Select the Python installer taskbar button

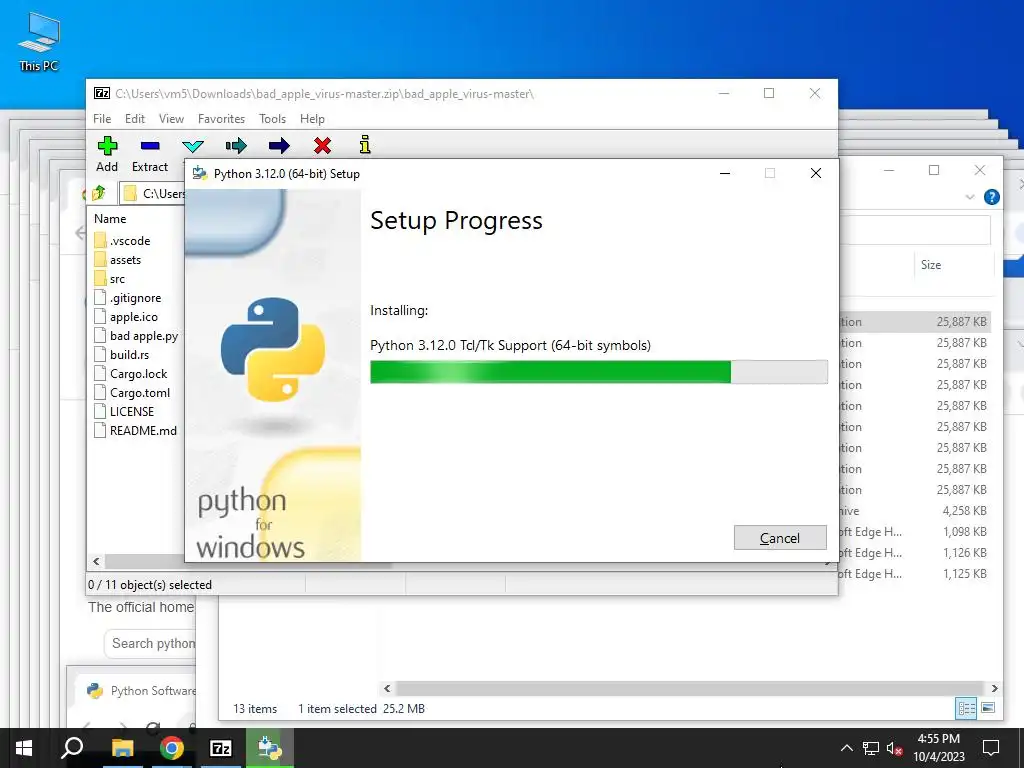(x=270, y=748)
